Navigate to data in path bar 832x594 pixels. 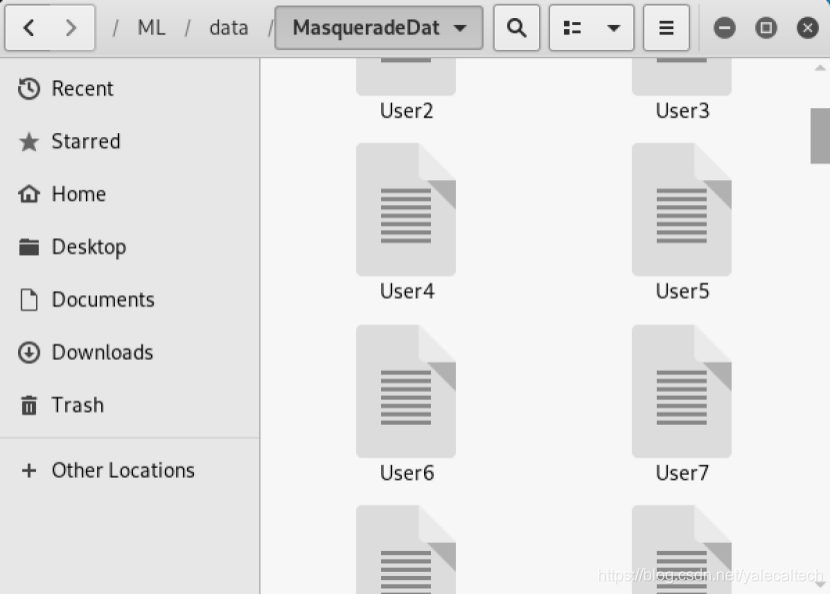point(229,28)
